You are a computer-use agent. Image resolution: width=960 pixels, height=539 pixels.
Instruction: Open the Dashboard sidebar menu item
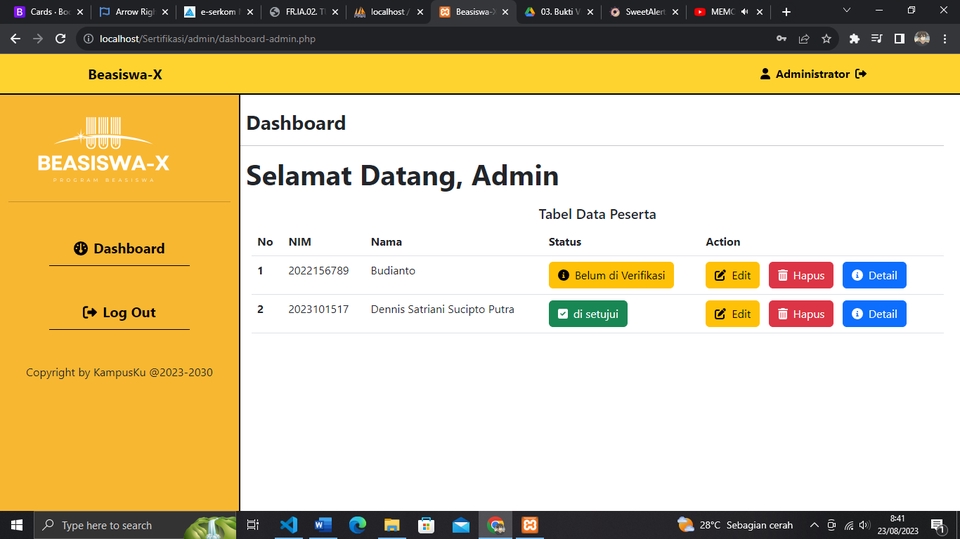point(119,248)
